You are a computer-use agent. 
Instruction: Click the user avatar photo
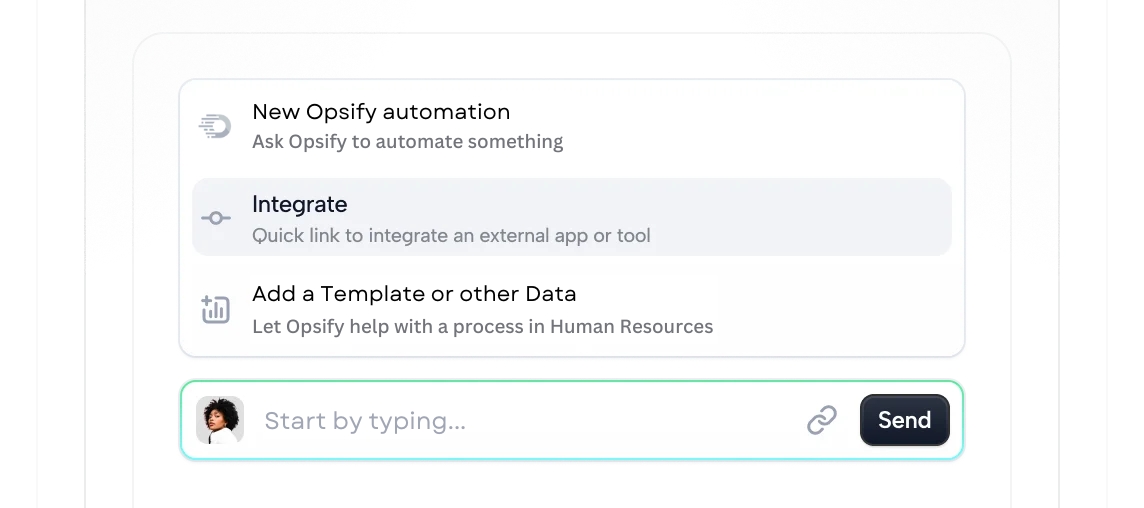[x=220, y=420]
